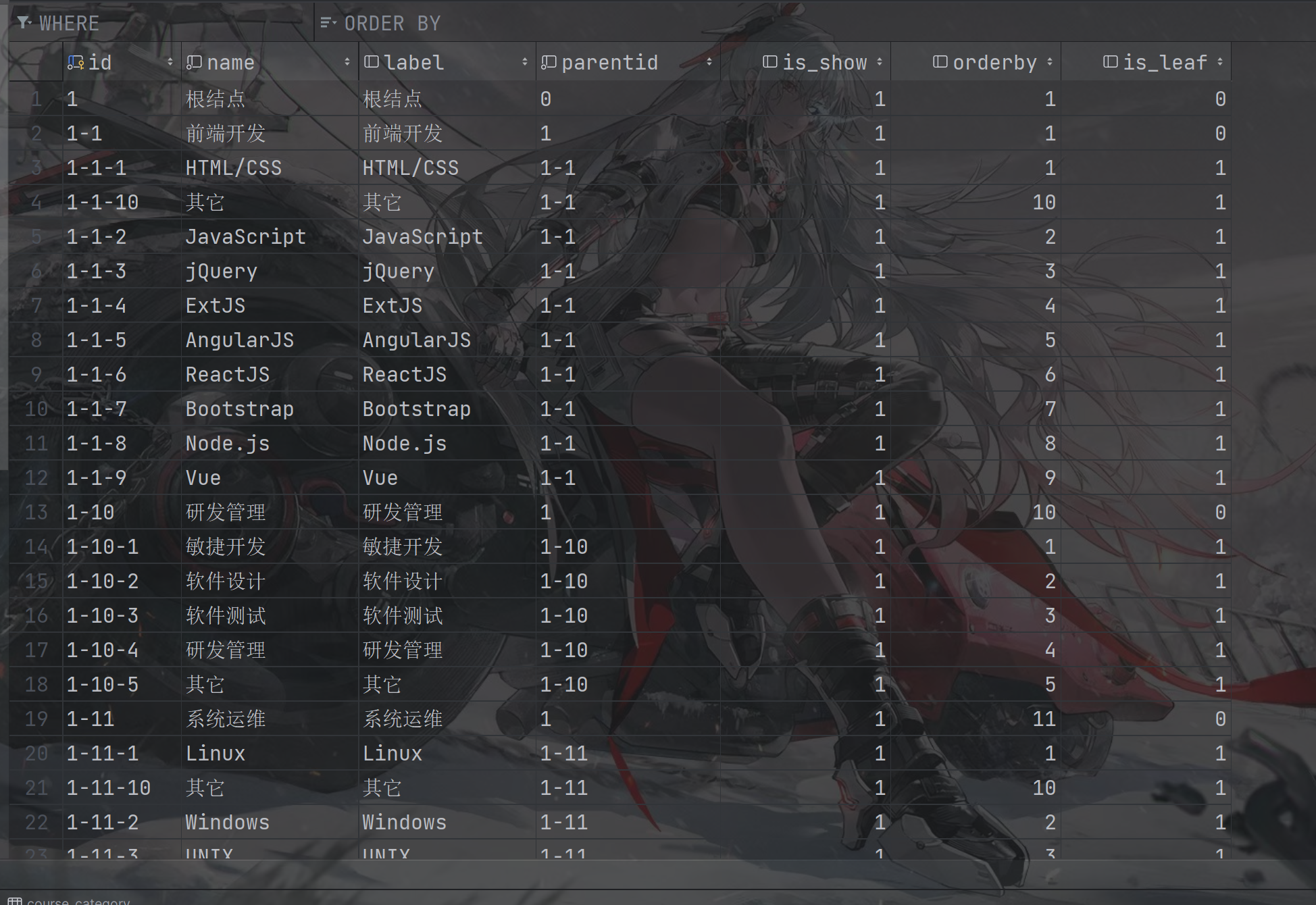
Task: Click parentid cell of row 1-11-2
Action: [x=628, y=823]
